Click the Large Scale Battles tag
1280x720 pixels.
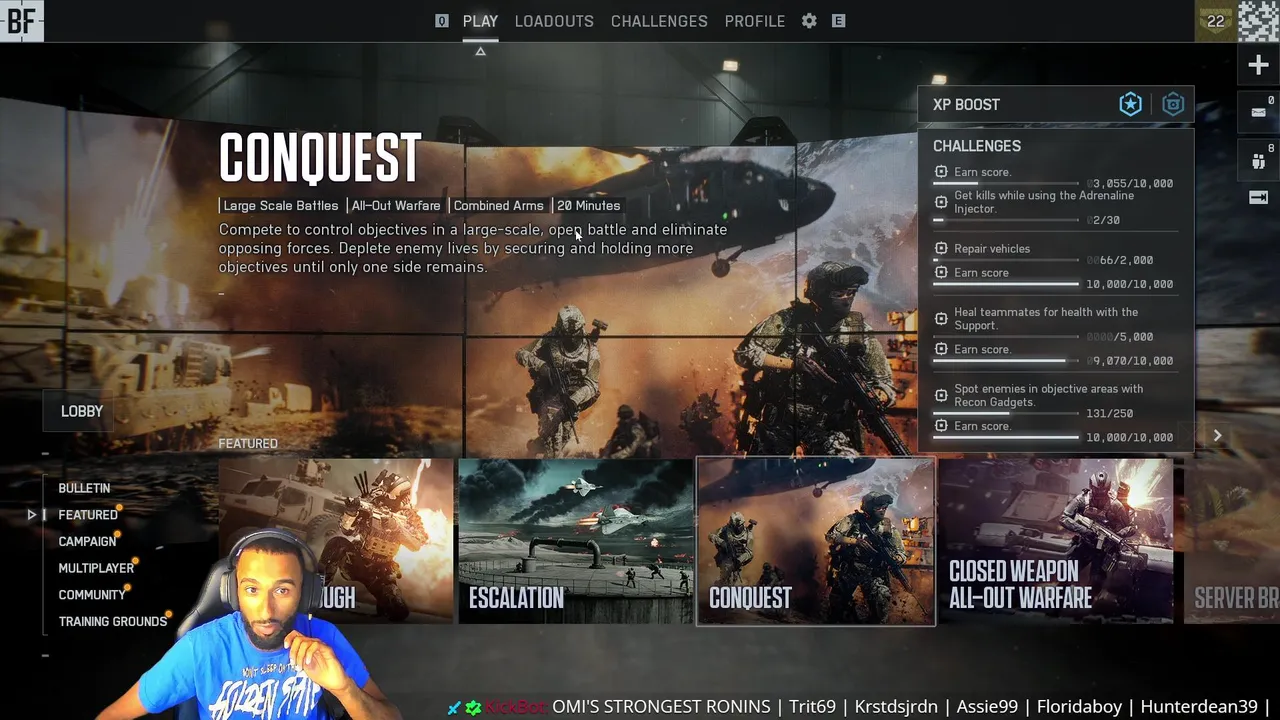click(281, 206)
